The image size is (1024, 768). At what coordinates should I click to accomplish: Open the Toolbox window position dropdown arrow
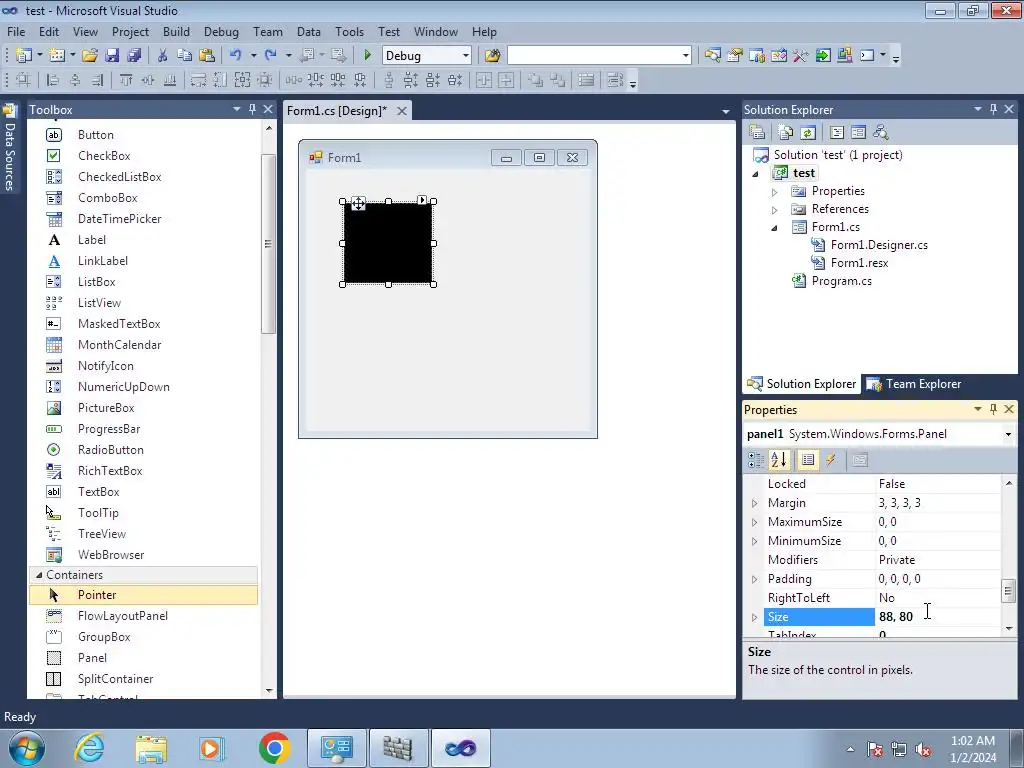pyautogui.click(x=236, y=109)
